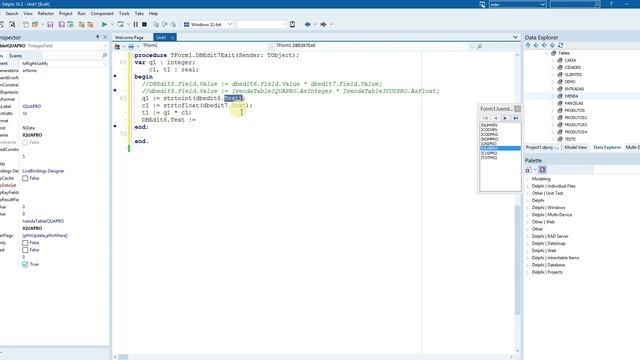
Task: Expand the PRODUTOS table node
Action: click(553, 110)
